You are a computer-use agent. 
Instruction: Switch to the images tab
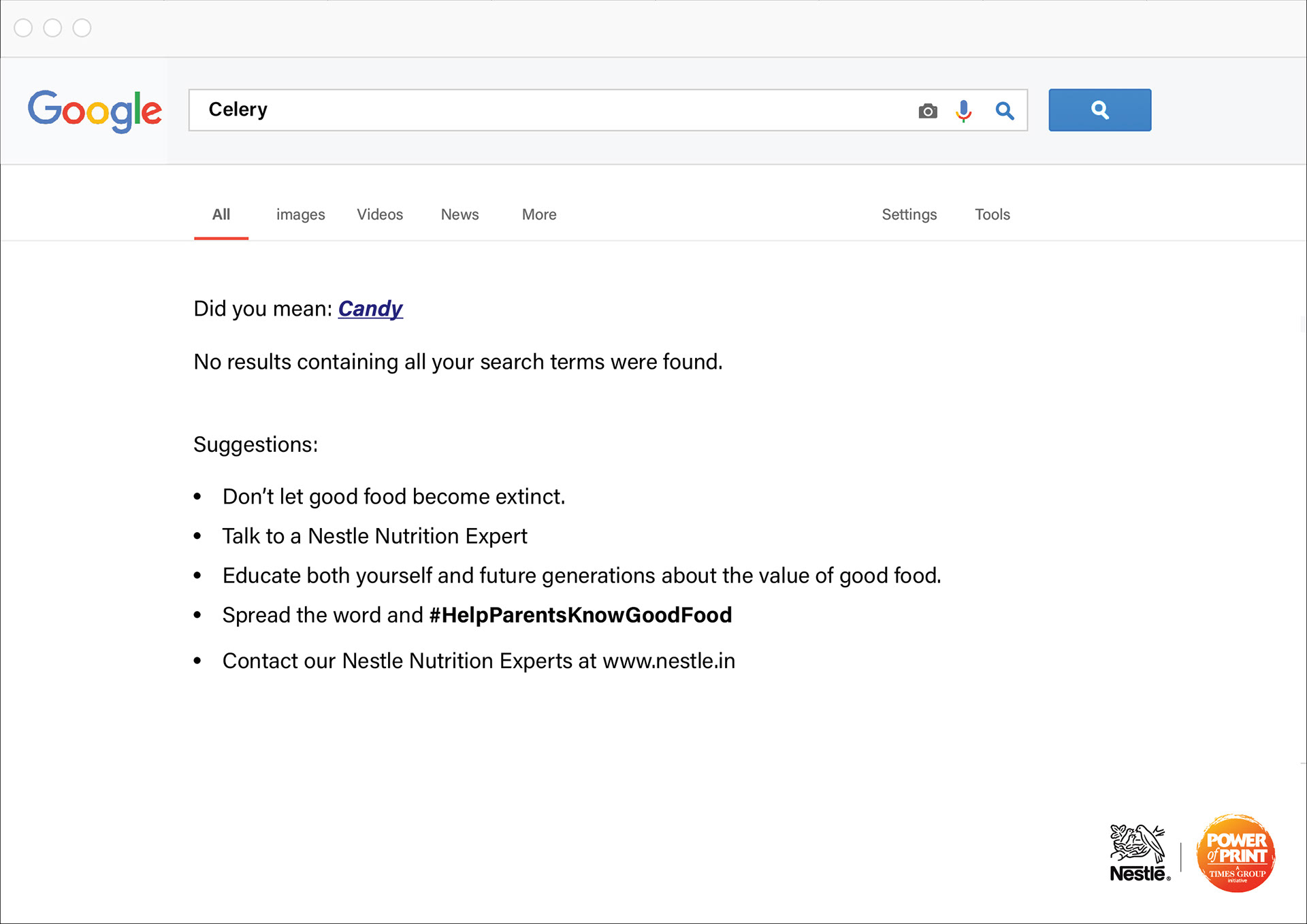point(300,215)
